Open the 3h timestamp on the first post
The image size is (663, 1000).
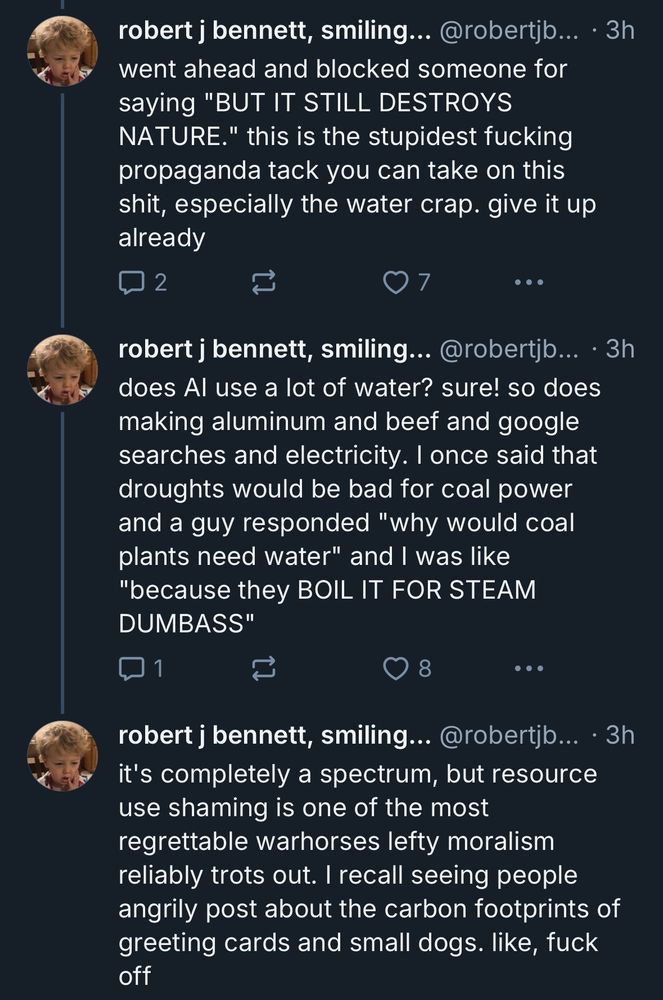click(x=620, y=31)
